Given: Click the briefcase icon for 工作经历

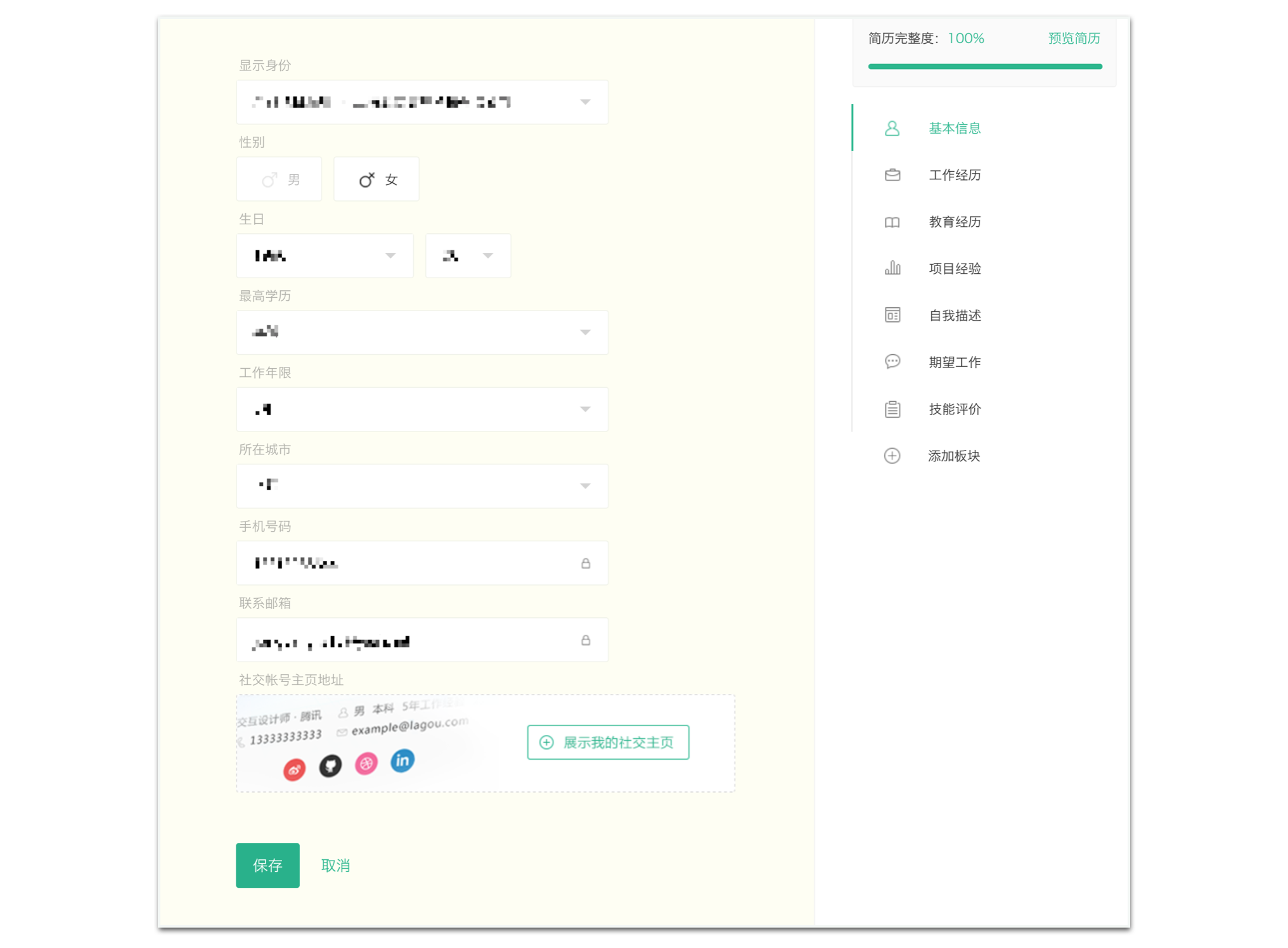Looking at the screenshot, I should click(x=892, y=175).
